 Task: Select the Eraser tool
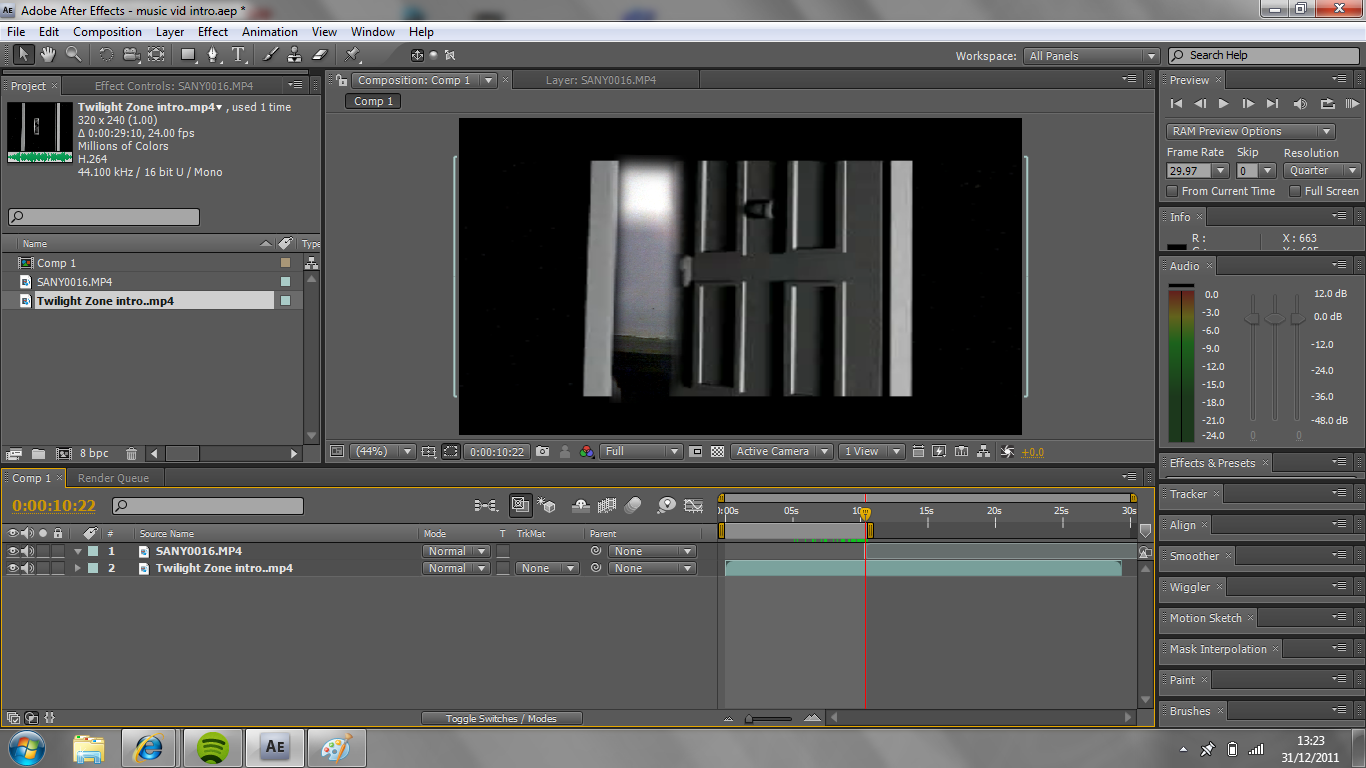click(320, 54)
